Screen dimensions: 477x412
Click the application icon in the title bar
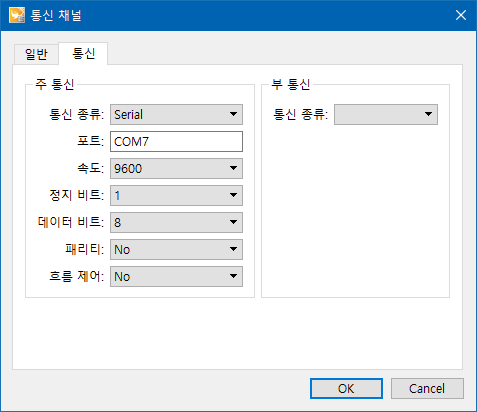pos(17,15)
